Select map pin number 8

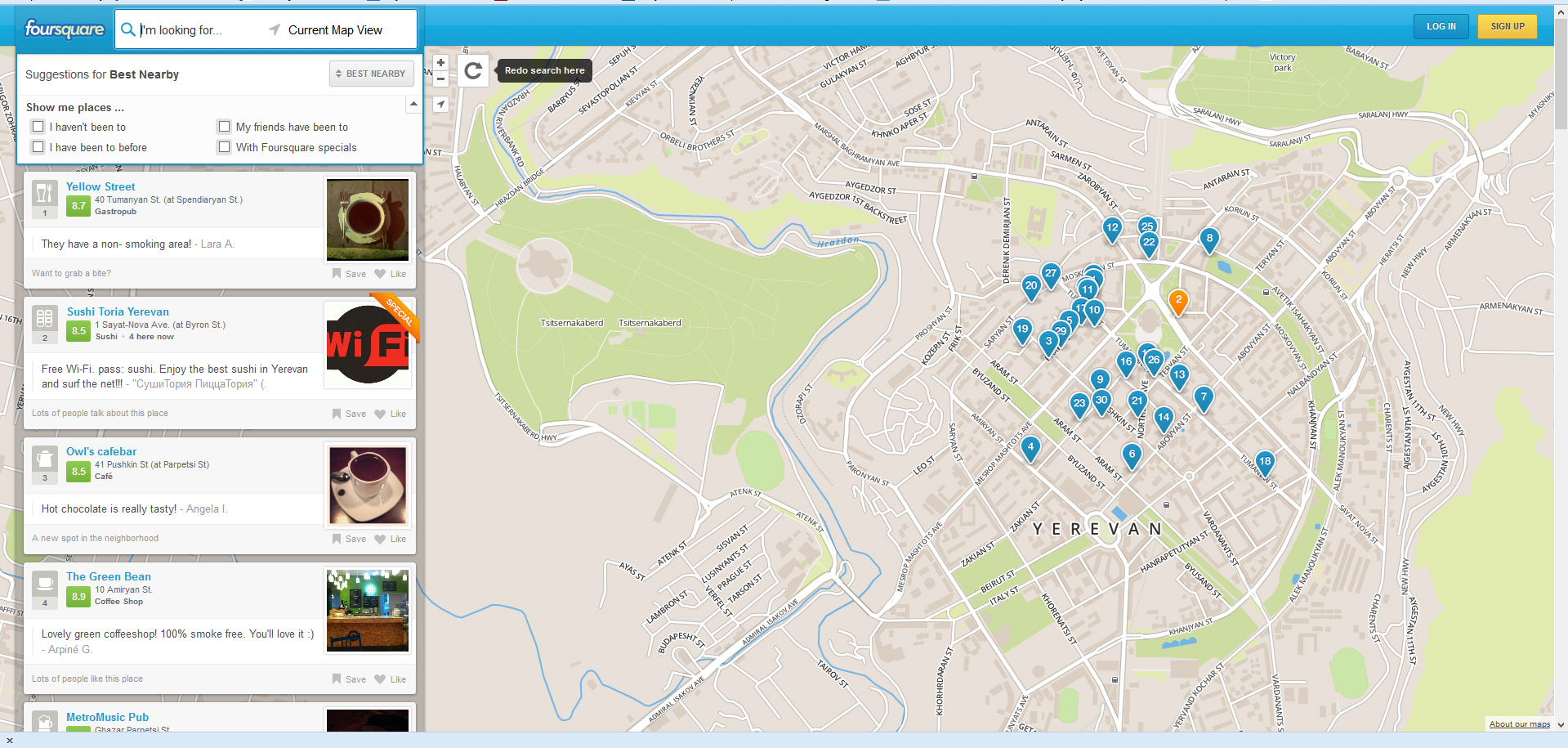[1209, 240]
